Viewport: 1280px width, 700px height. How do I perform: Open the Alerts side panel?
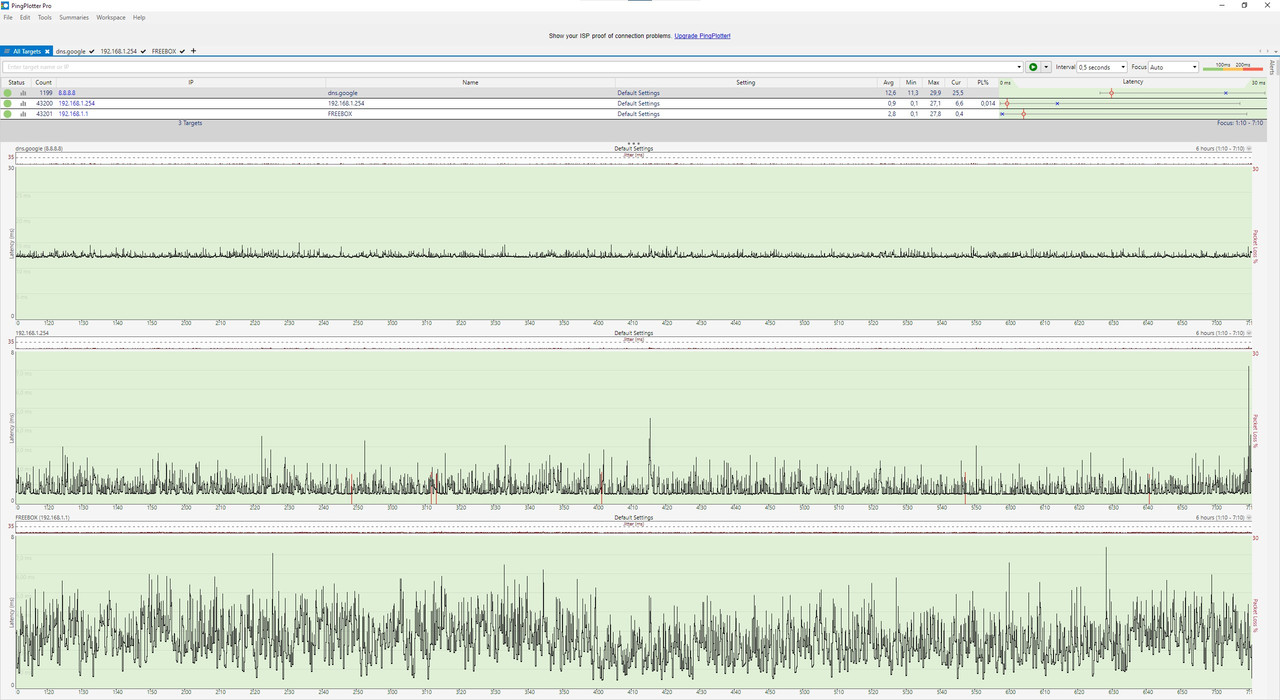click(x=1273, y=67)
